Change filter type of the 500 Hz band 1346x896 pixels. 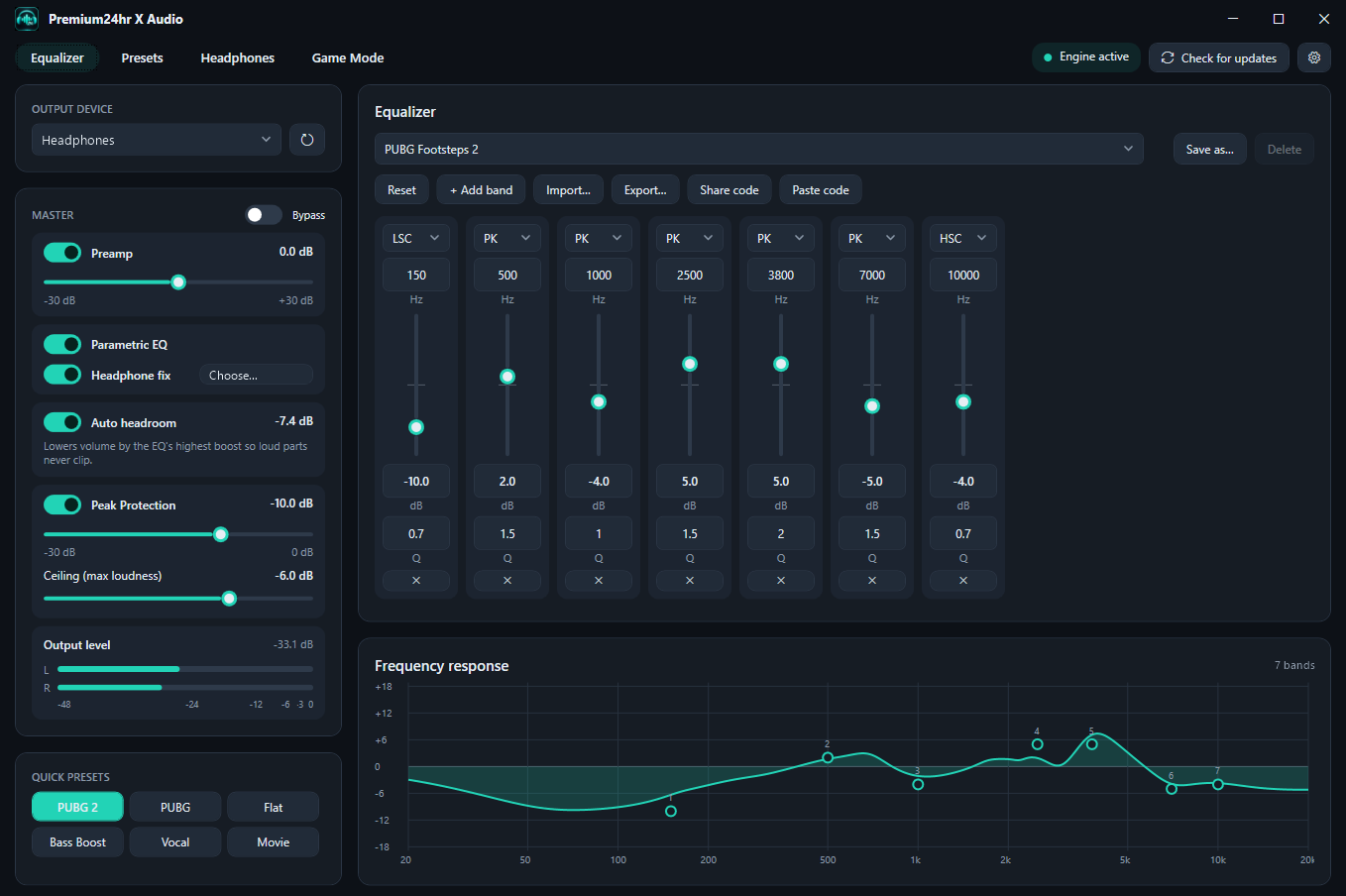tap(507, 238)
